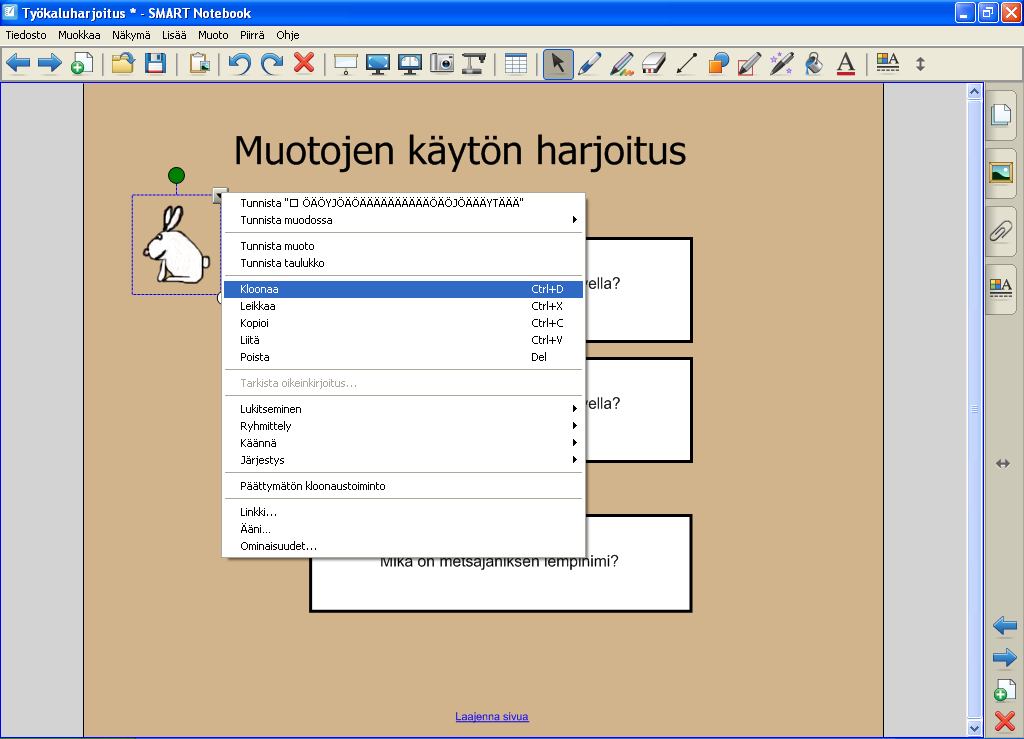
Task: Select the Shape Recognition Pen tool
Action: pyautogui.click(x=750, y=63)
